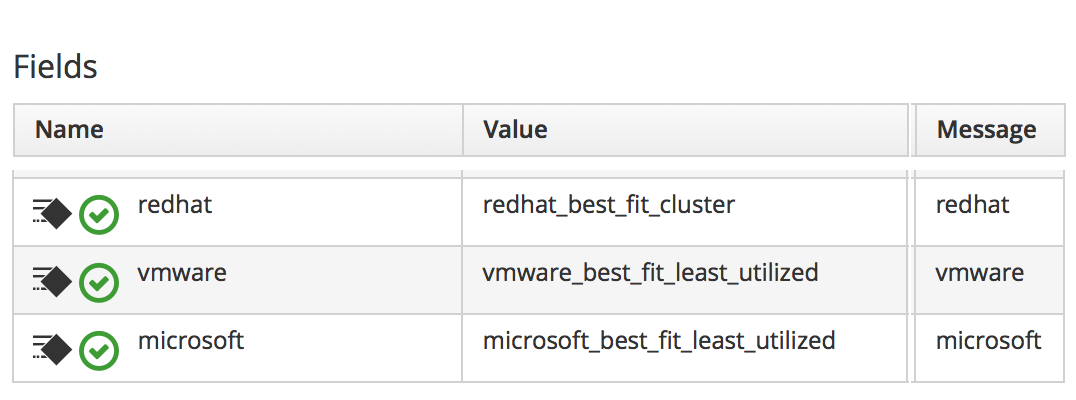
Task: Click the microsoft message cell
Action: [988, 340]
